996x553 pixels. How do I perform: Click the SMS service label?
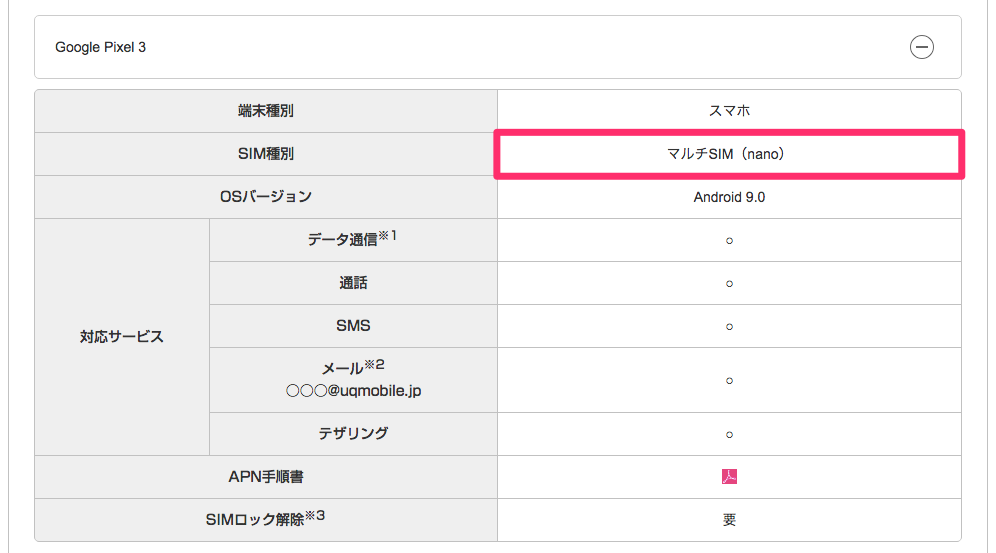click(x=353, y=326)
